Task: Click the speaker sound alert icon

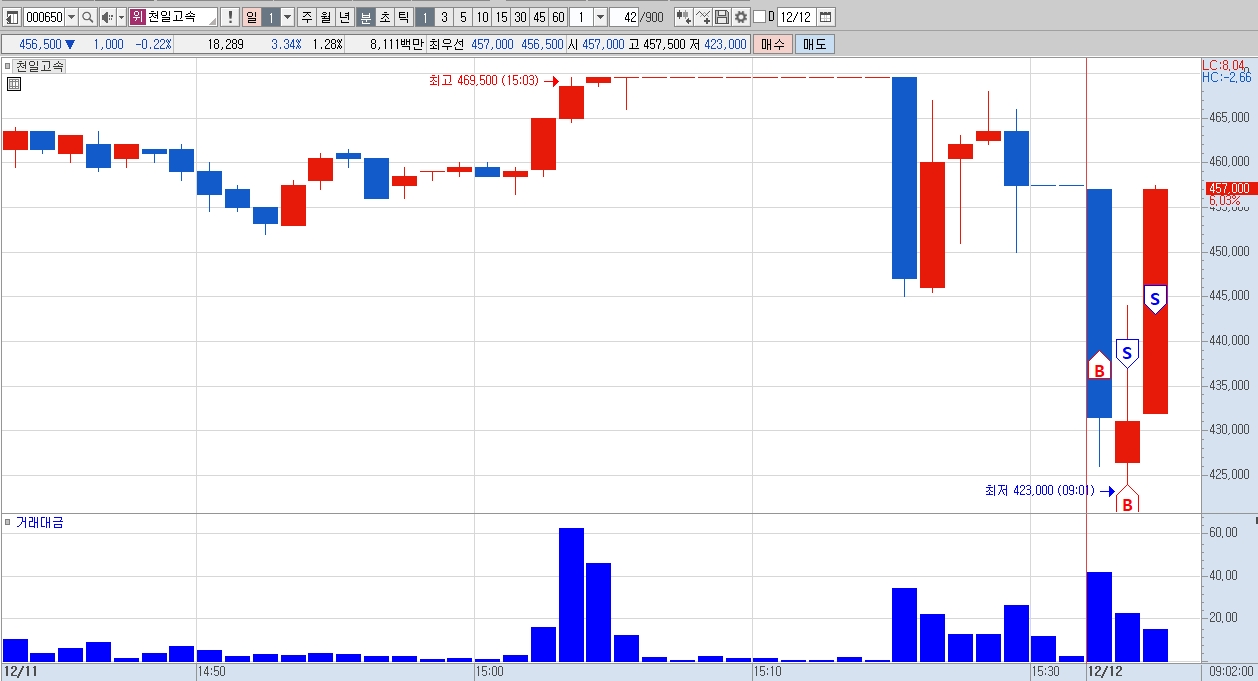Action: pos(108,17)
